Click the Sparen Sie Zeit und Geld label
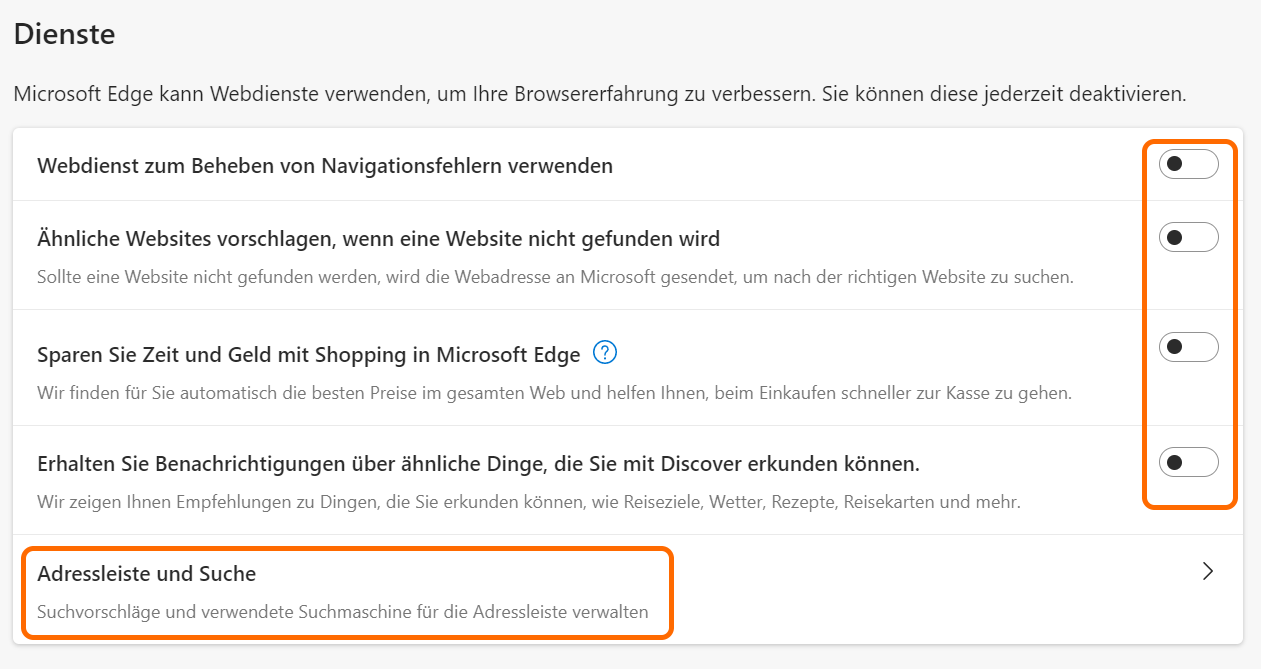Screen dimensions: 1261x669 pos(308,355)
